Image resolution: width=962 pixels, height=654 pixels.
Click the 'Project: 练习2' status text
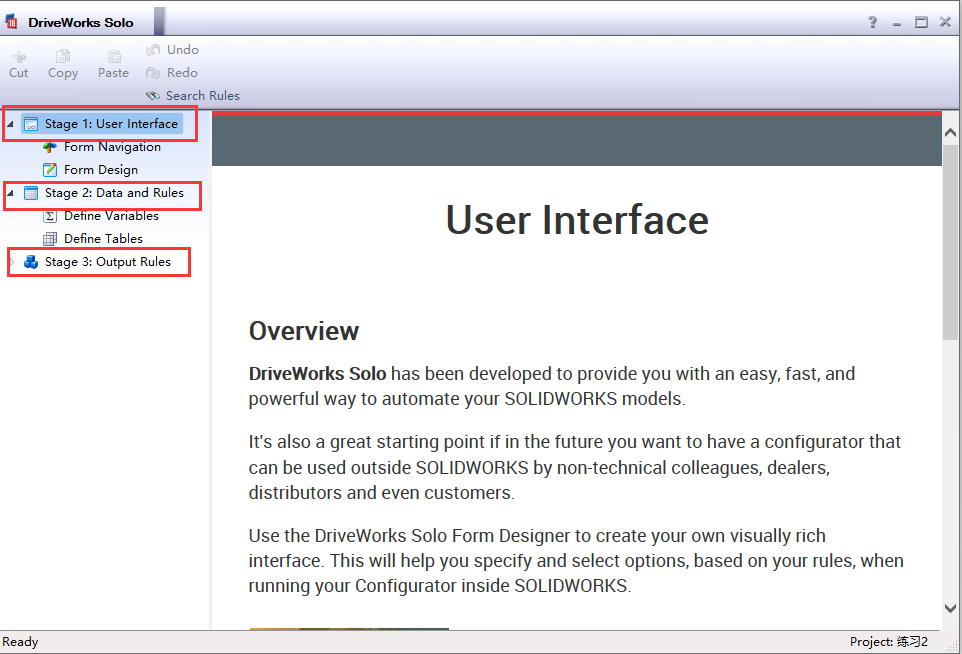(888, 642)
